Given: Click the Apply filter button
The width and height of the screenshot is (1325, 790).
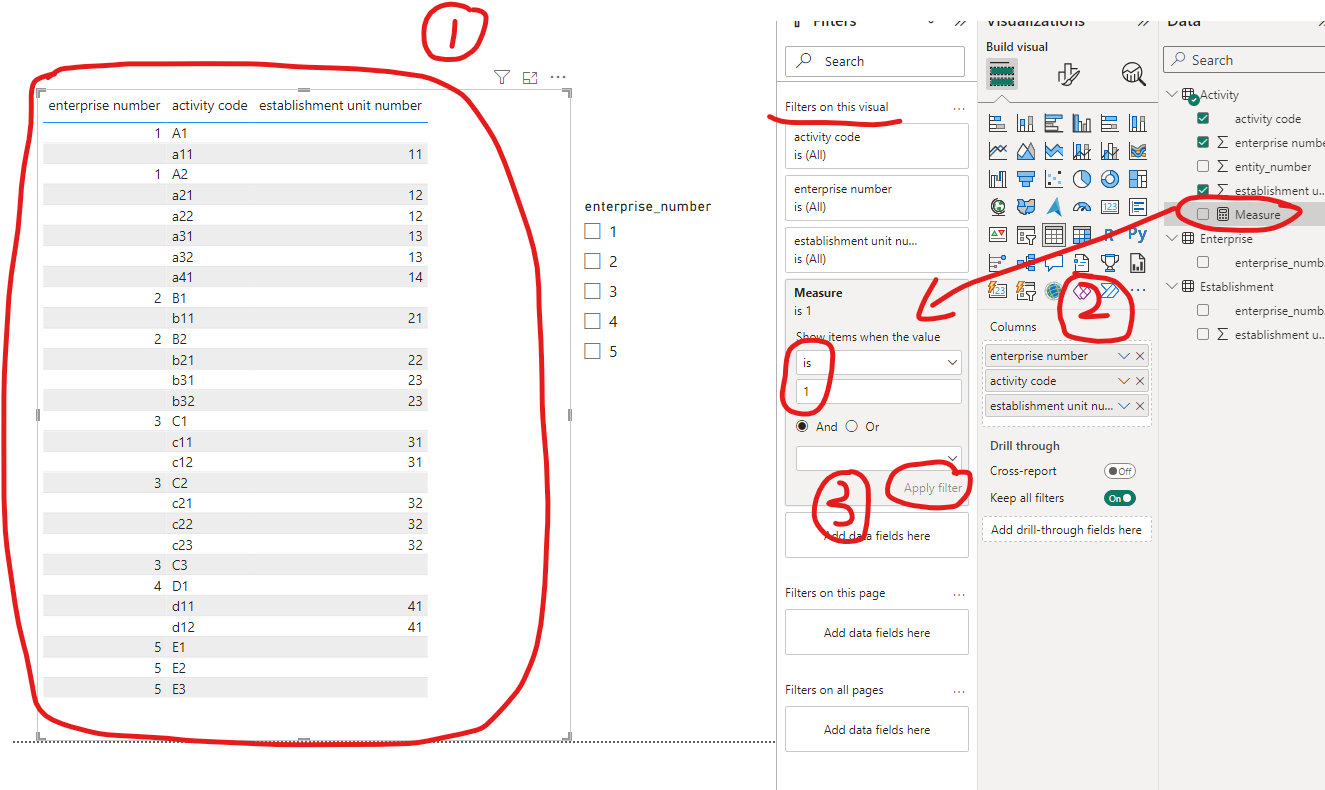Looking at the screenshot, I should (932, 488).
